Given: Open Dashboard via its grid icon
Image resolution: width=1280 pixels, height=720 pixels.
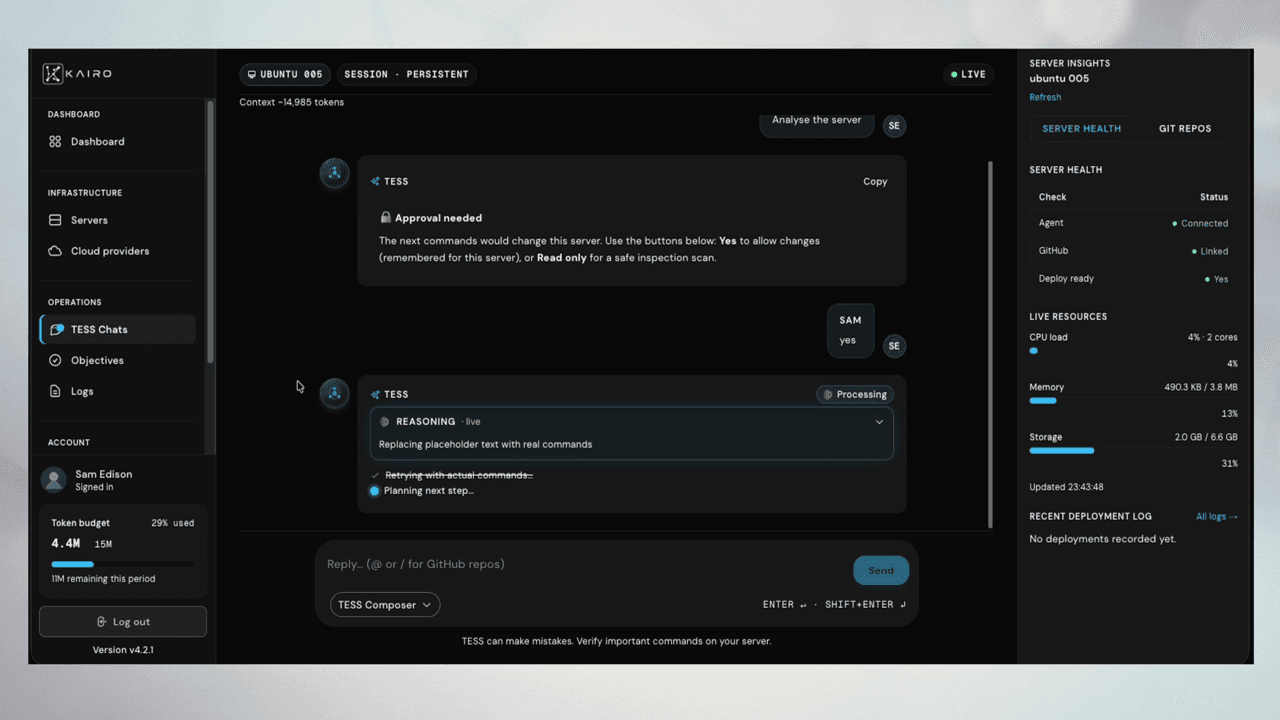Looking at the screenshot, I should (55, 142).
